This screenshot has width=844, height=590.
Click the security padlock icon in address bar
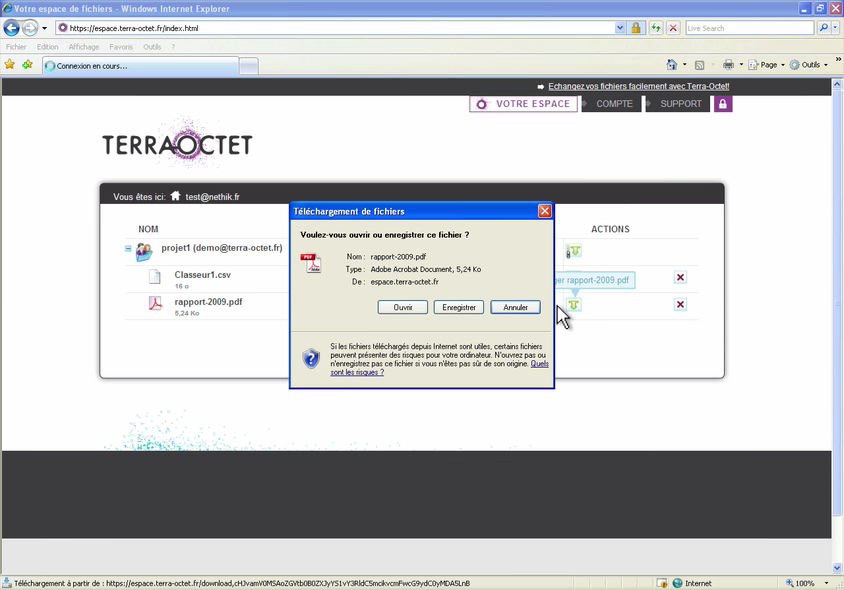tap(636, 28)
